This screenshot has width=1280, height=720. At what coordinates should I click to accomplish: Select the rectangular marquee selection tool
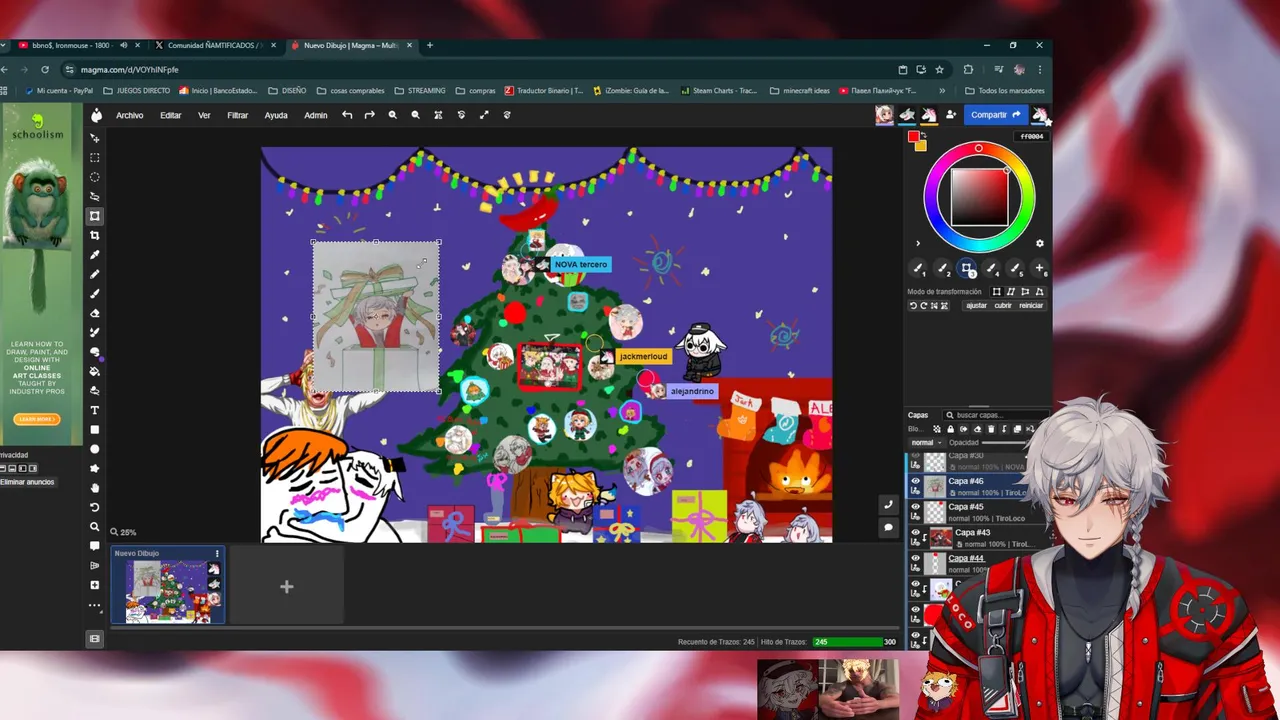coord(95,158)
